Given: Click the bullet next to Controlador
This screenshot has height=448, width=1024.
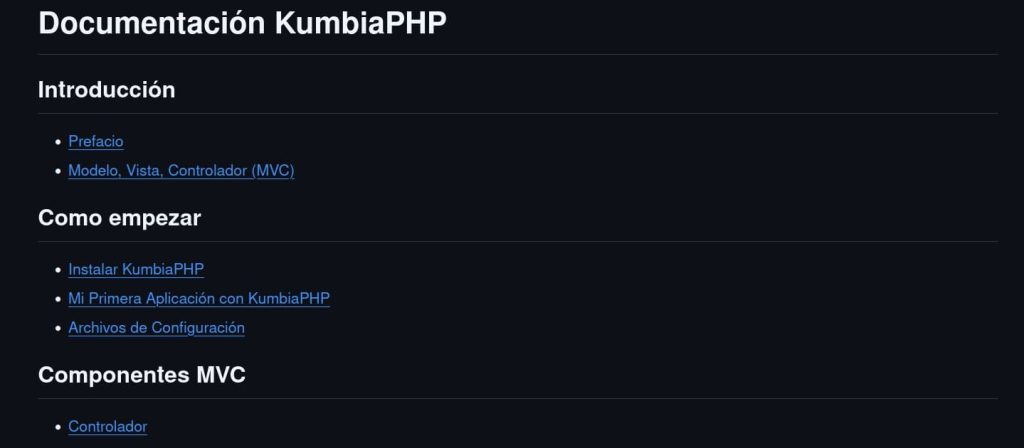Looking at the screenshot, I should pyautogui.click(x=57, y=427).
